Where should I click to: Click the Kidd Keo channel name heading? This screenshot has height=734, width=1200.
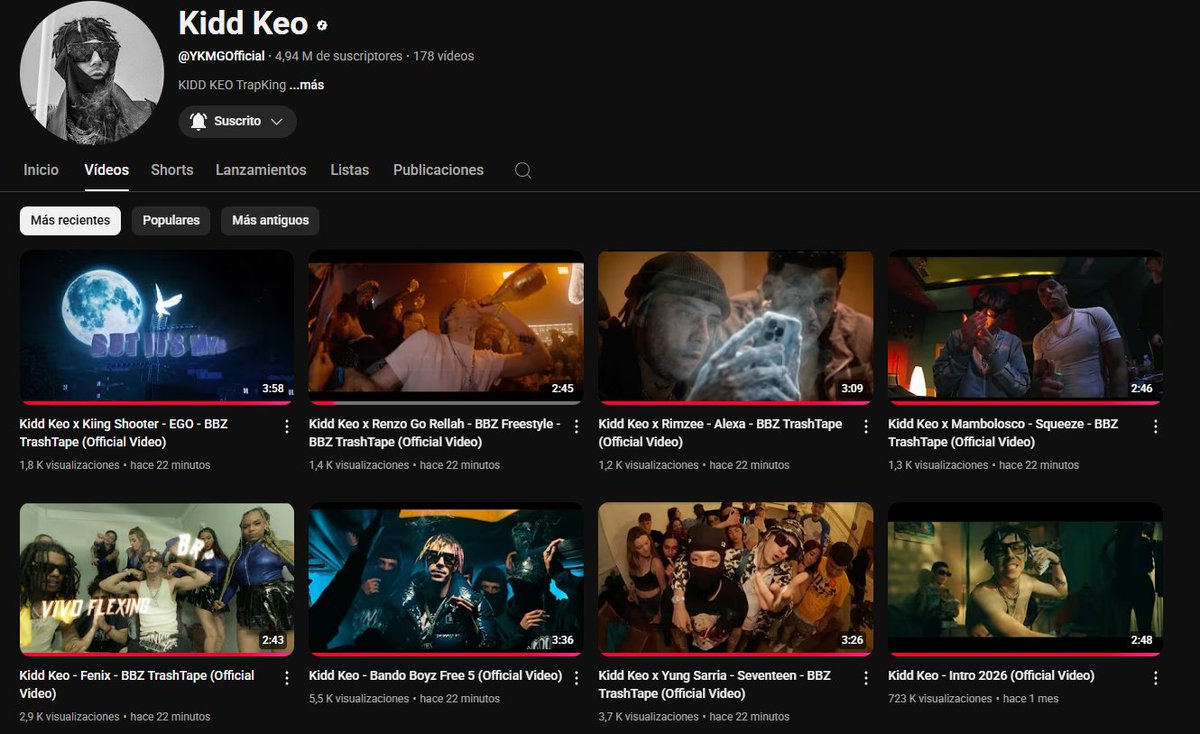click(x=243, y=23)
